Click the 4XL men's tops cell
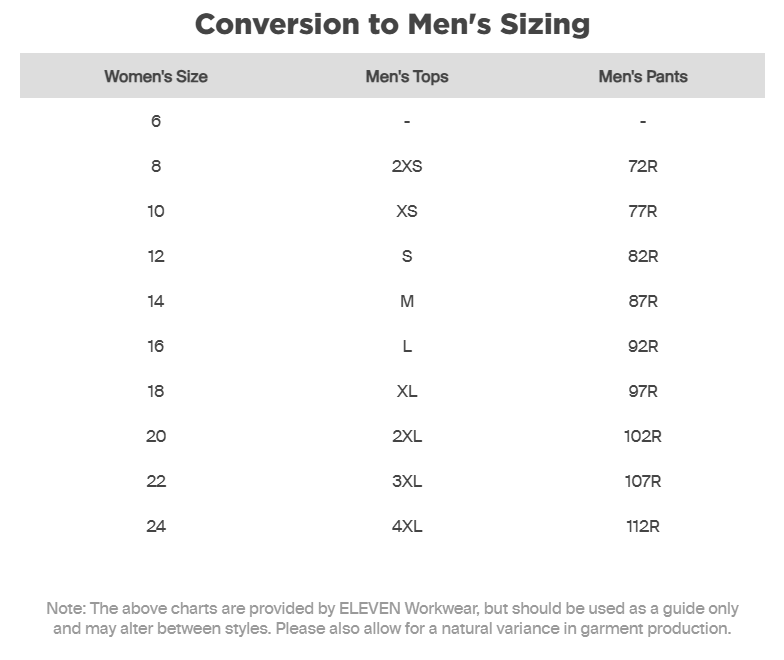784x660 pixels. coord(407,526)
